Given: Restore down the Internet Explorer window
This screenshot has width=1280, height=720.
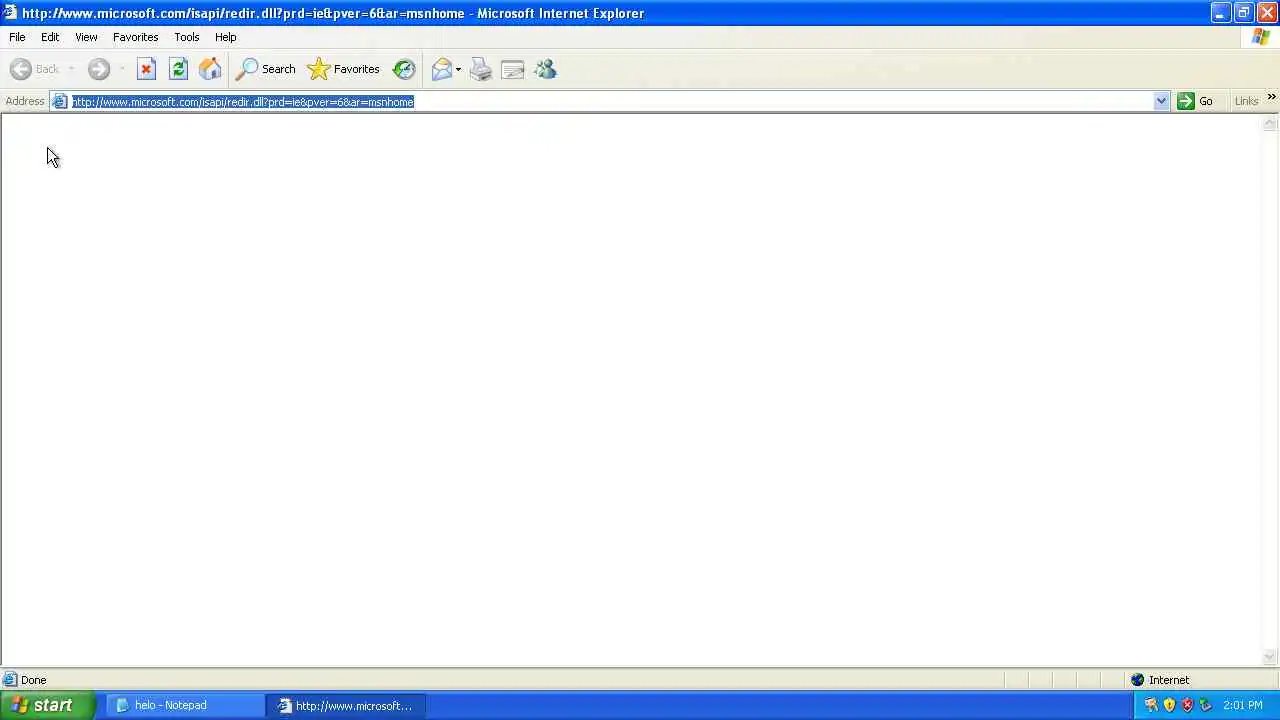Looking at the screenshot, I should [x=1243, y=13].
